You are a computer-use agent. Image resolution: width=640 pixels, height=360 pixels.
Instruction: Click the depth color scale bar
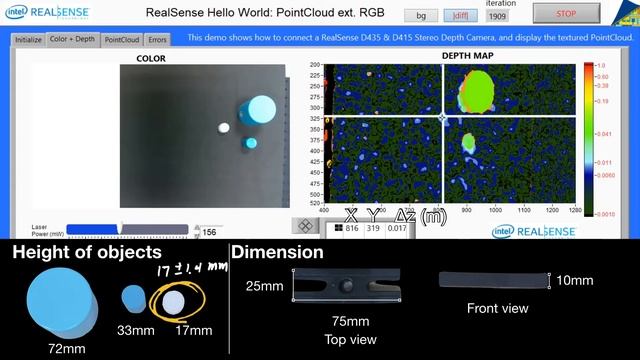588,139
